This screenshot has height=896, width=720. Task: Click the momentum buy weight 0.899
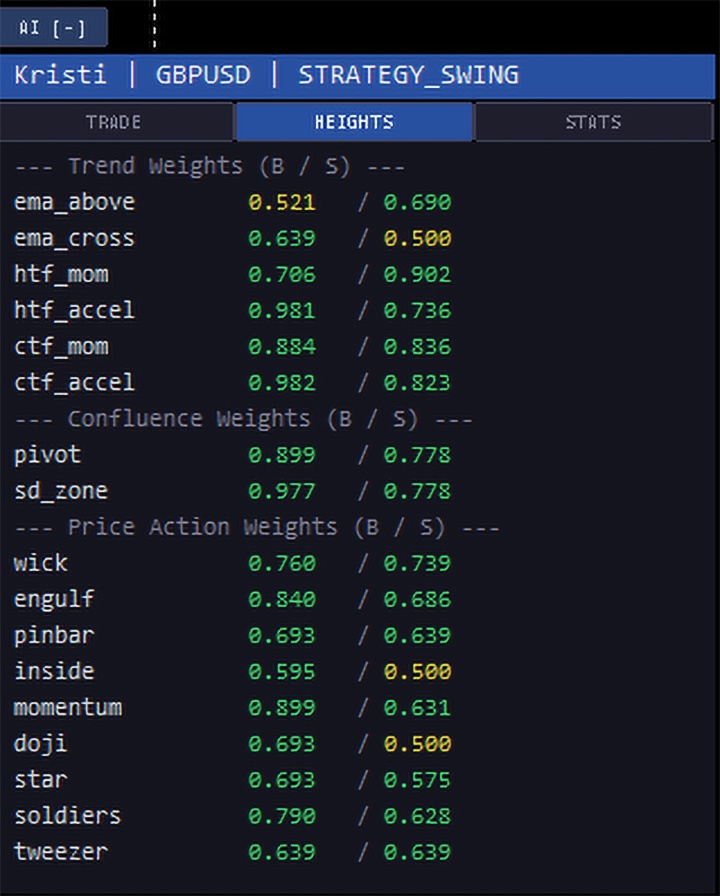tap(282, 707)
